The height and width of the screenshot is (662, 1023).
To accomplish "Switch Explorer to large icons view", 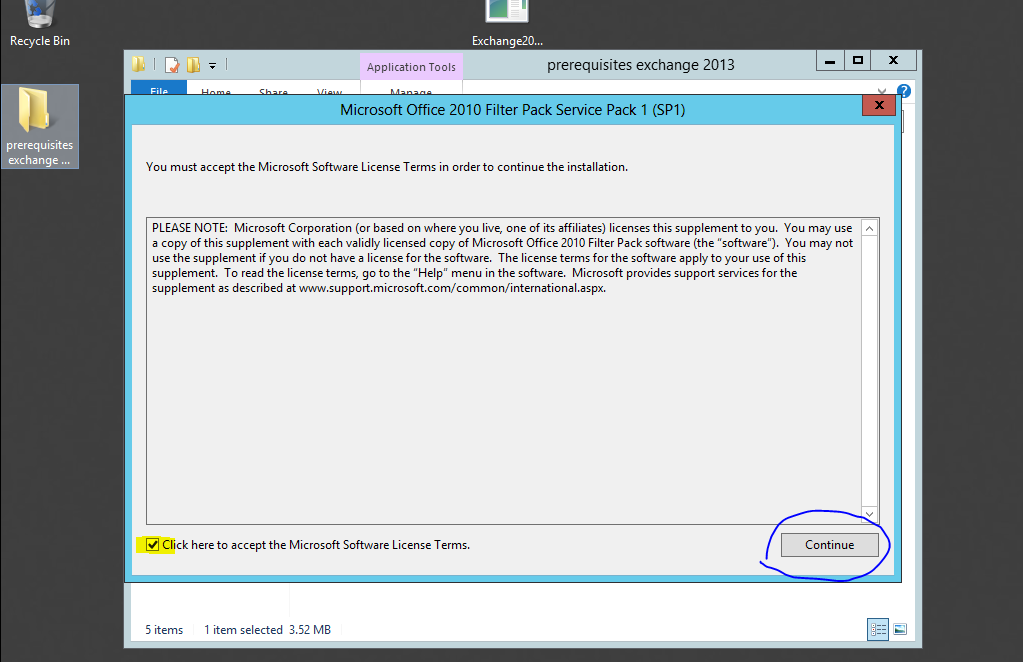I will [900, 629].
